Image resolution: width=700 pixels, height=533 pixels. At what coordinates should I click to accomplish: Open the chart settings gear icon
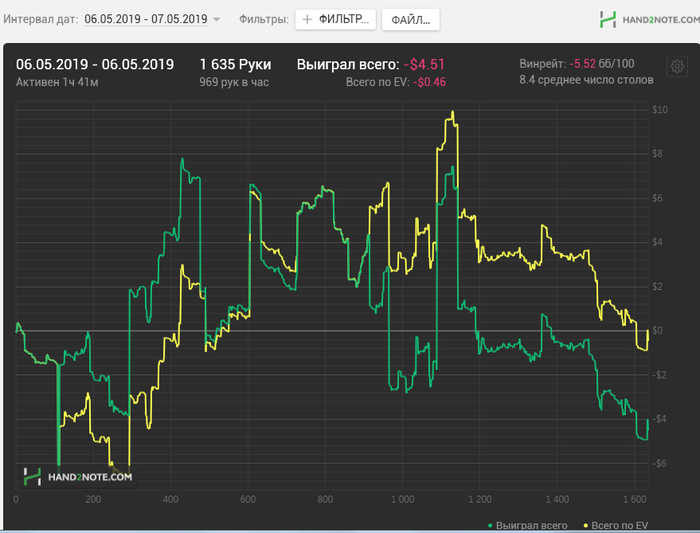(x=677, y=67)
